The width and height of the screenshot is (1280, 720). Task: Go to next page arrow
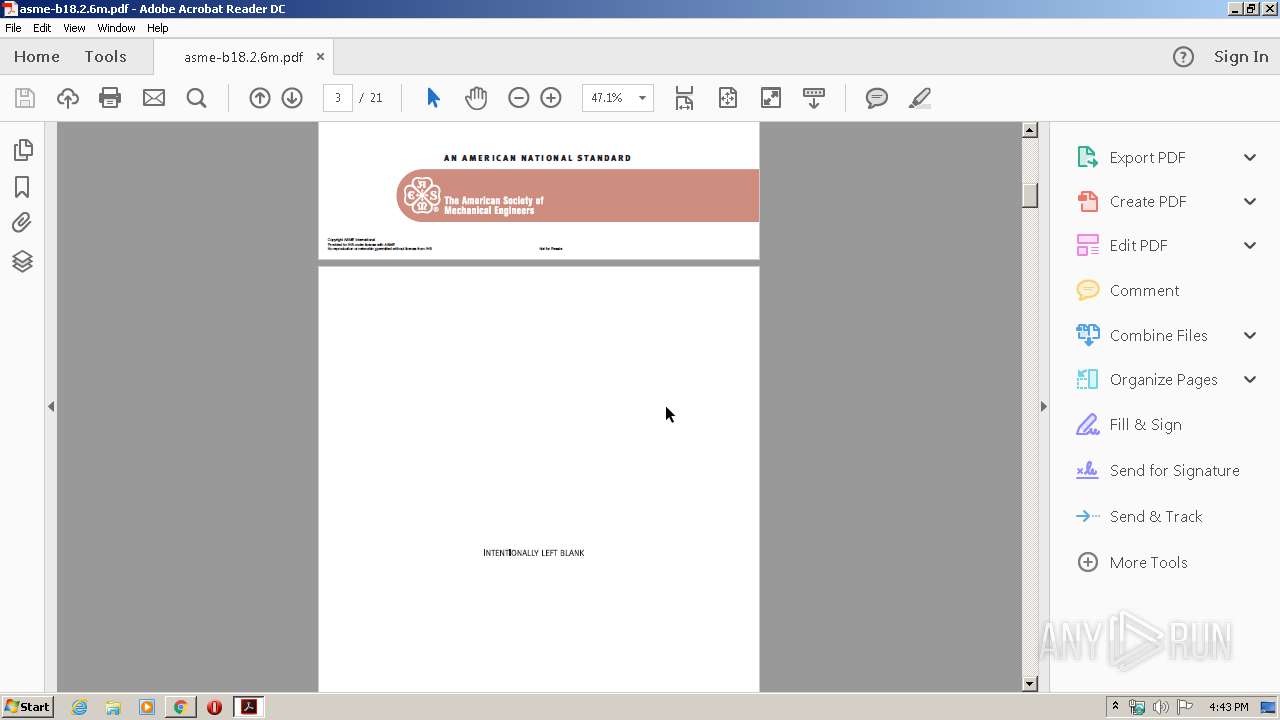(x=292, y=98)
